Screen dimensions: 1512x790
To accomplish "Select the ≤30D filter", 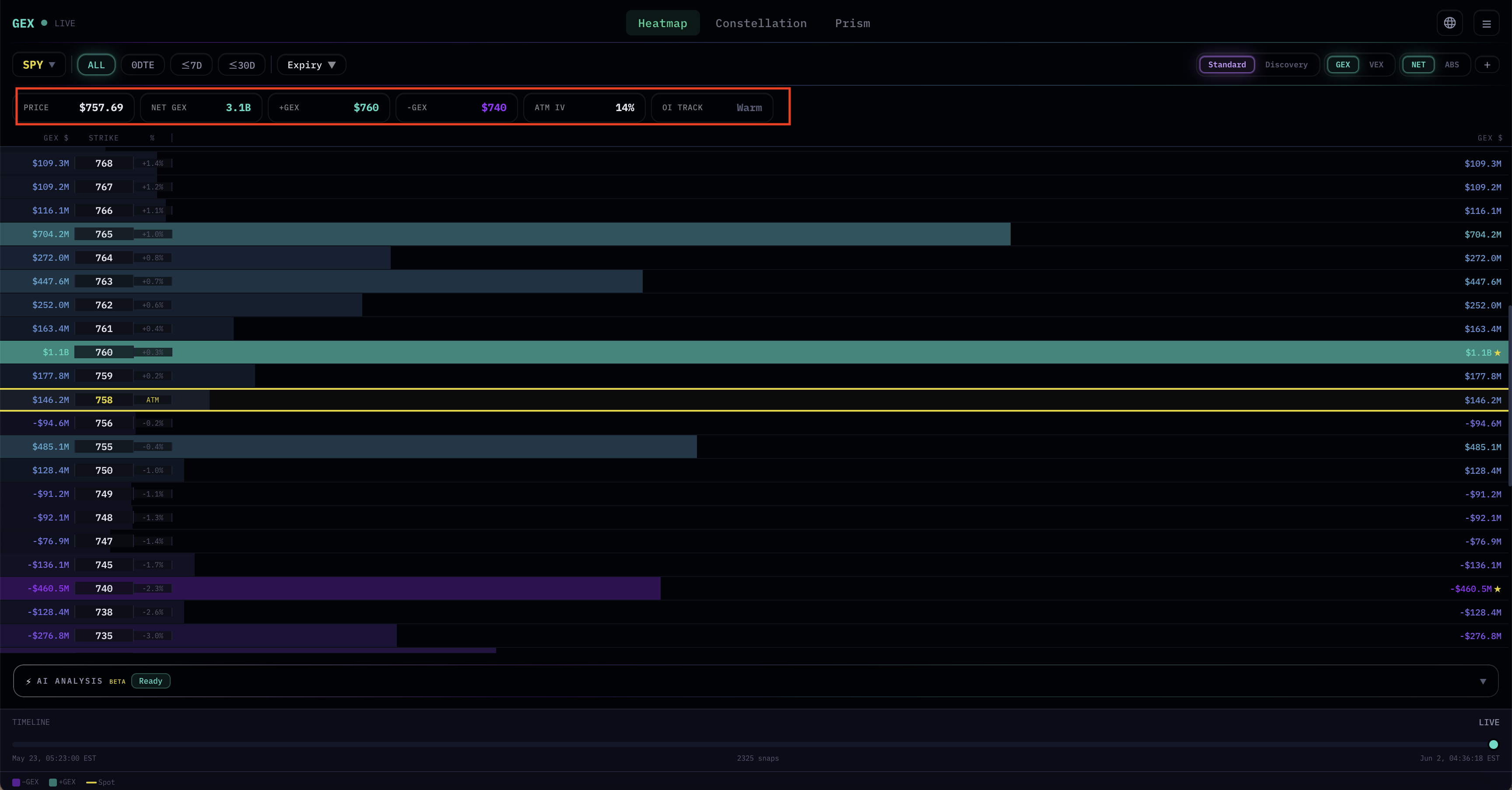I will (x=242, y=65).
